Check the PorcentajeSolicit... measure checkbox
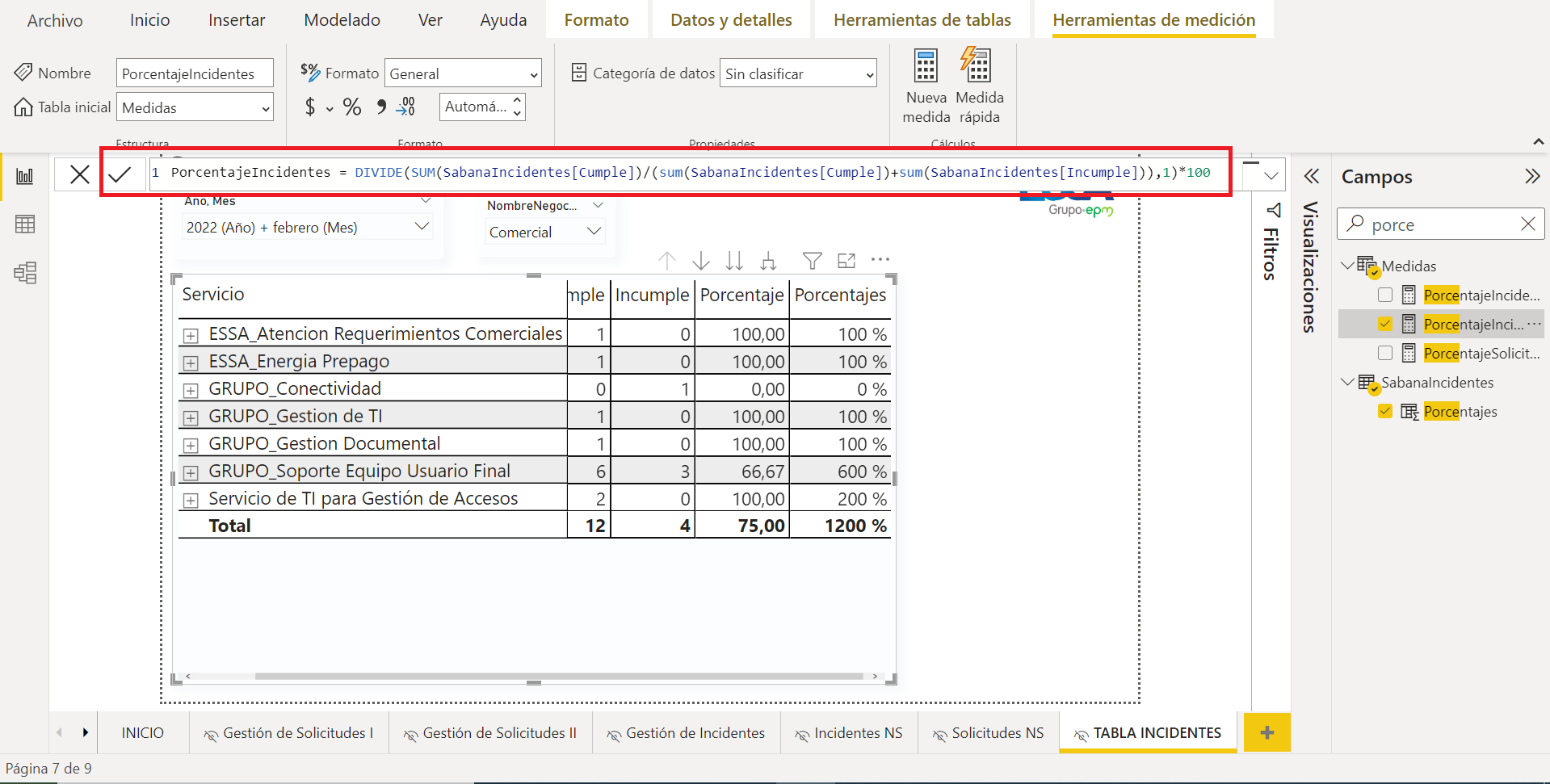The height and width of the screenshot is (784, 1550). click(1385, 354)
